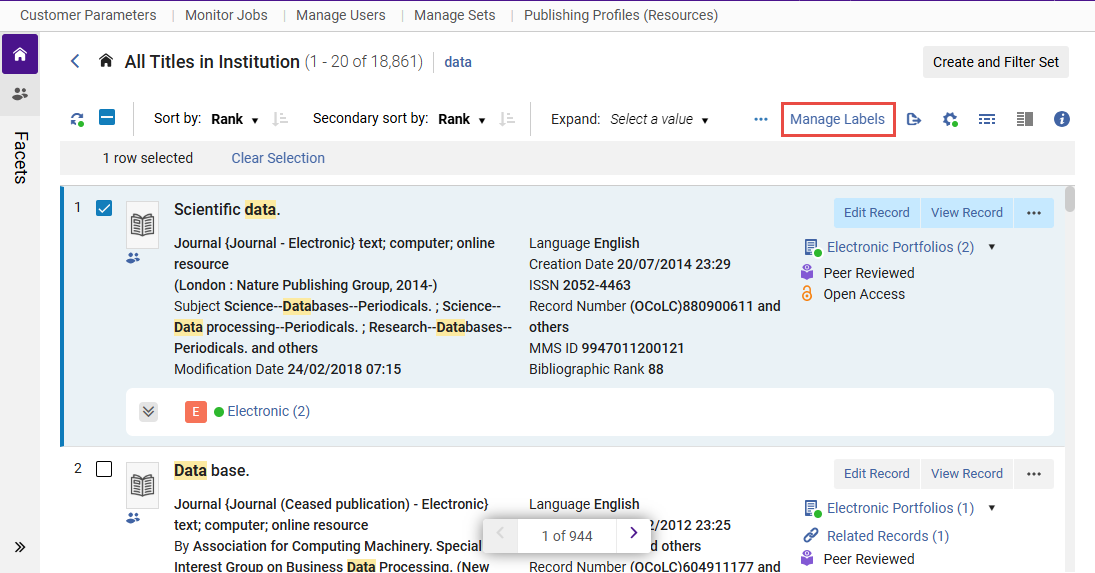Screen dimensions: 1095x573
Task: Open row actions ellipsis for Data base
Action: (1034, 474)
